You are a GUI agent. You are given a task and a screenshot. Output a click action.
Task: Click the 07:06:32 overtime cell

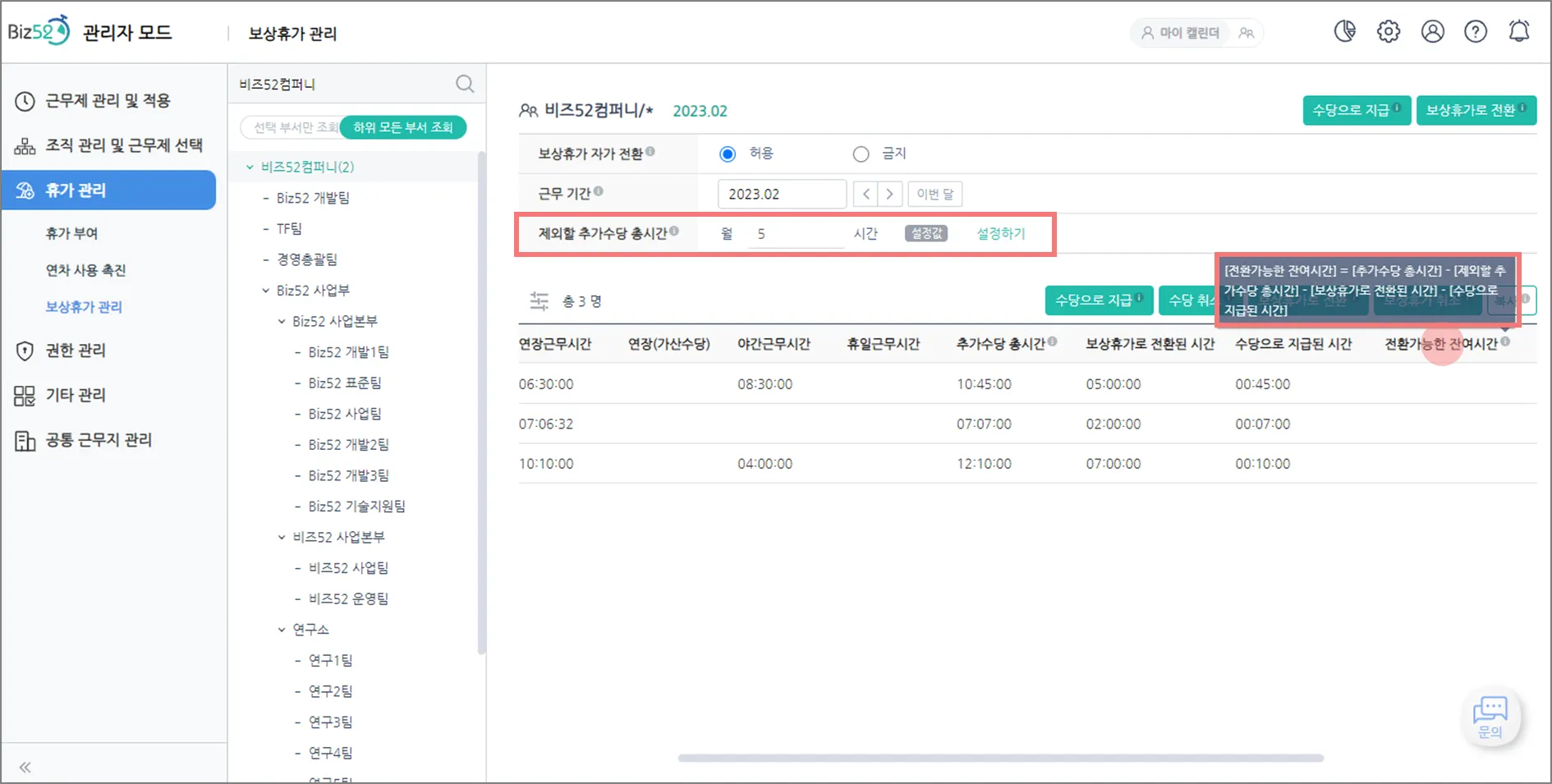tap(546, 424)
